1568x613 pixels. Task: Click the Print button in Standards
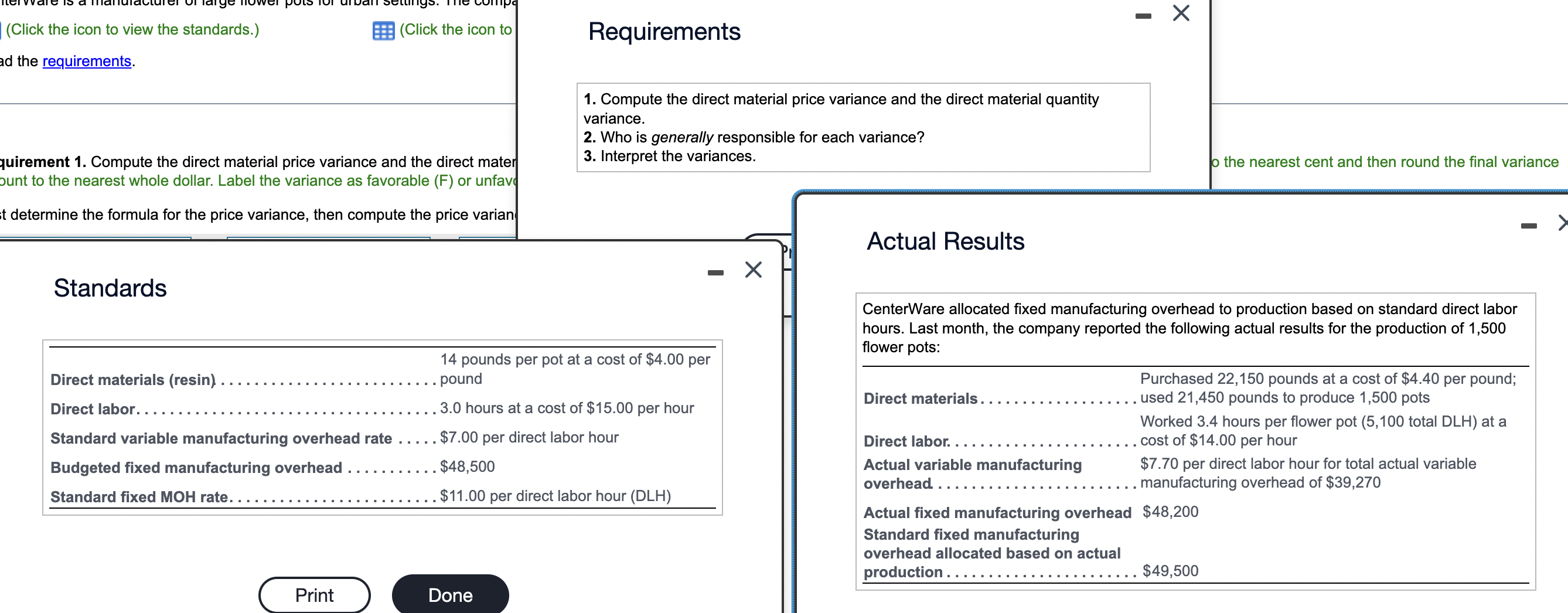(x=314, y=595)
